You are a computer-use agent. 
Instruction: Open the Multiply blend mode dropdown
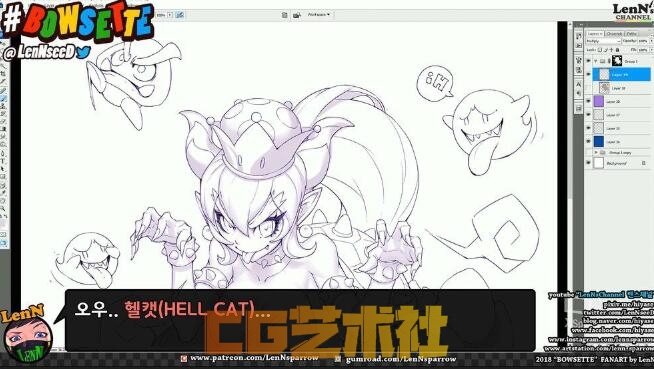(603, 41)
